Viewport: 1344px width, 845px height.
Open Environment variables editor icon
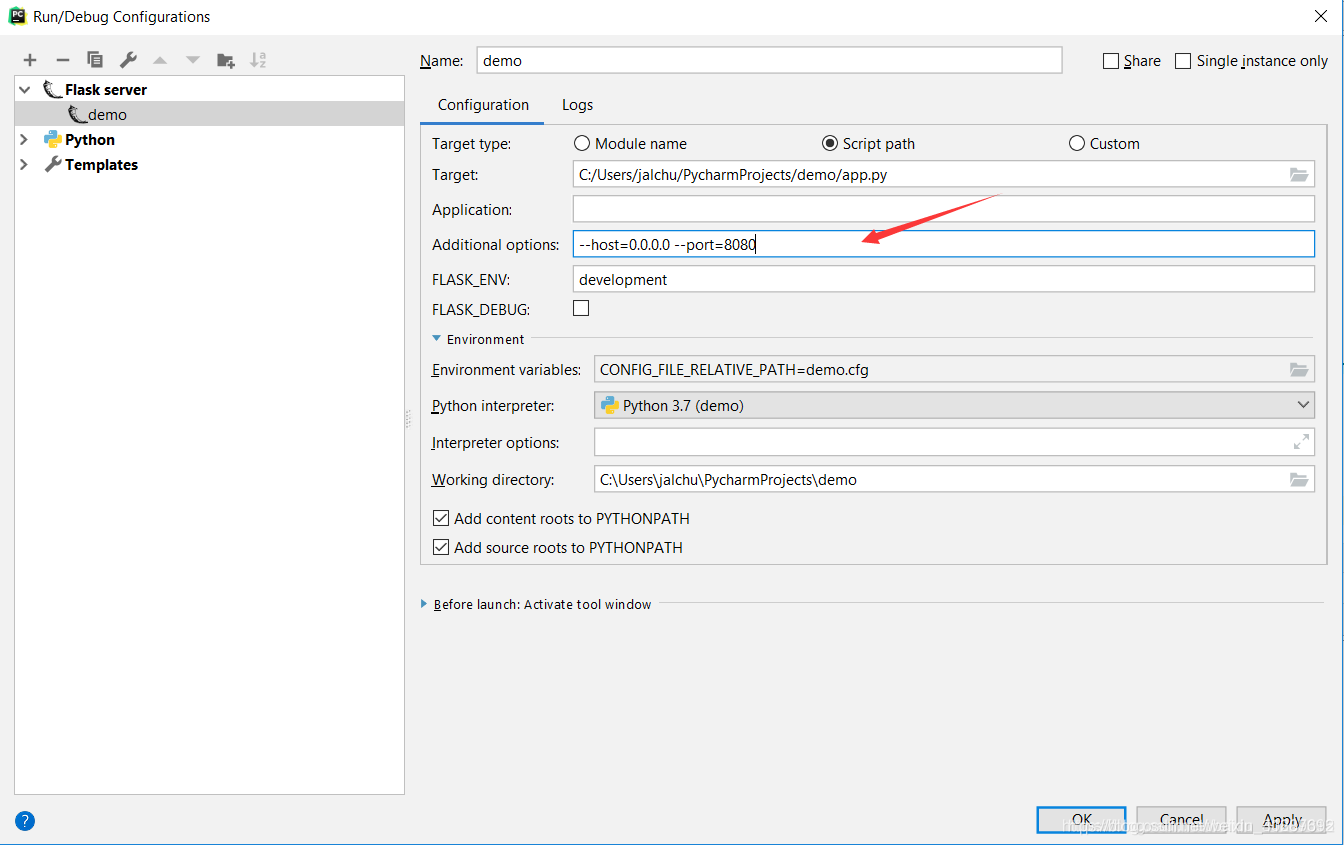(x=1299, y=369)
